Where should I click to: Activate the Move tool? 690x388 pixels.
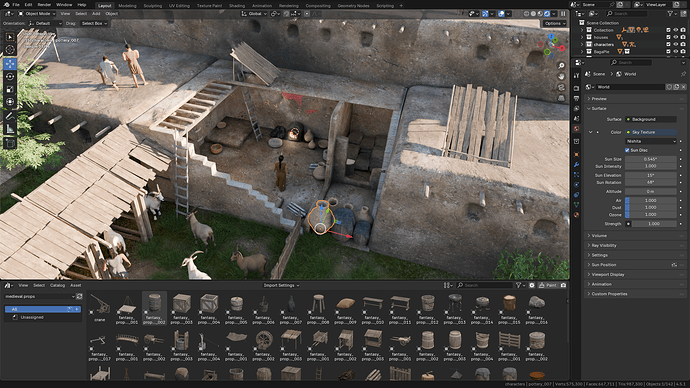[10, 64]
